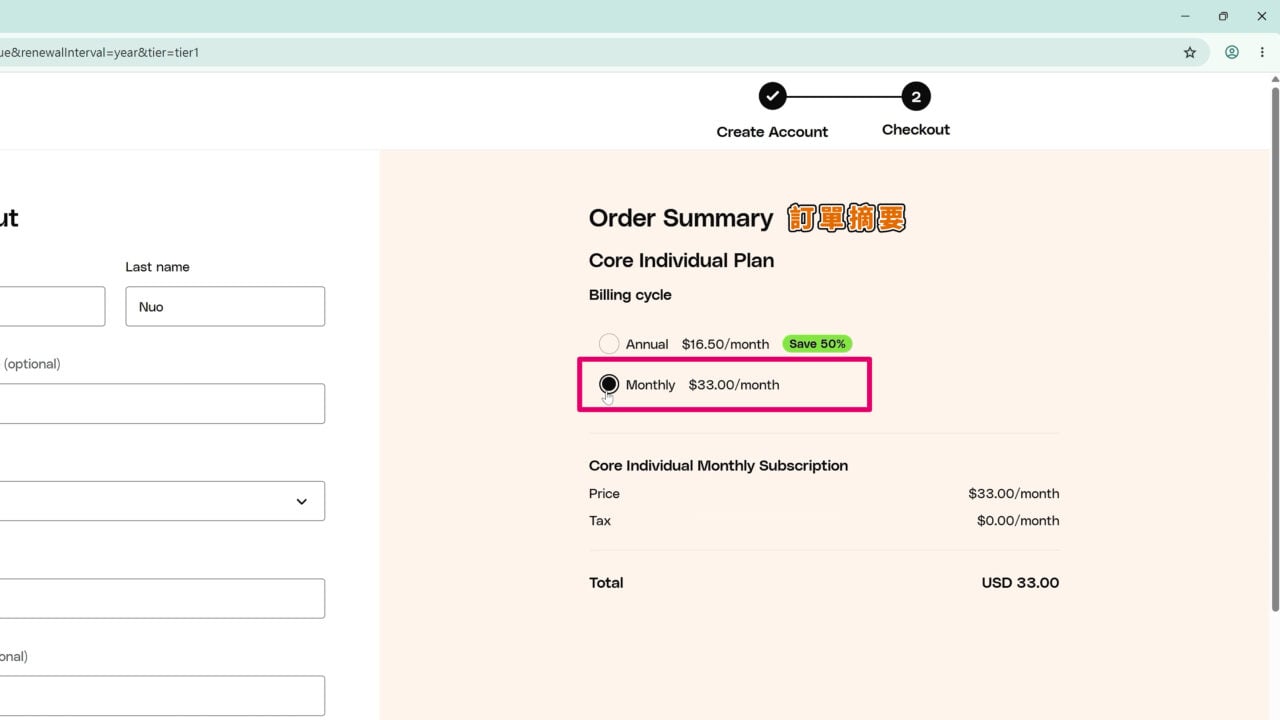Click the completed Create Account checkmark circle
Viewport: 1280px width, 720px height.
[772, 97]
